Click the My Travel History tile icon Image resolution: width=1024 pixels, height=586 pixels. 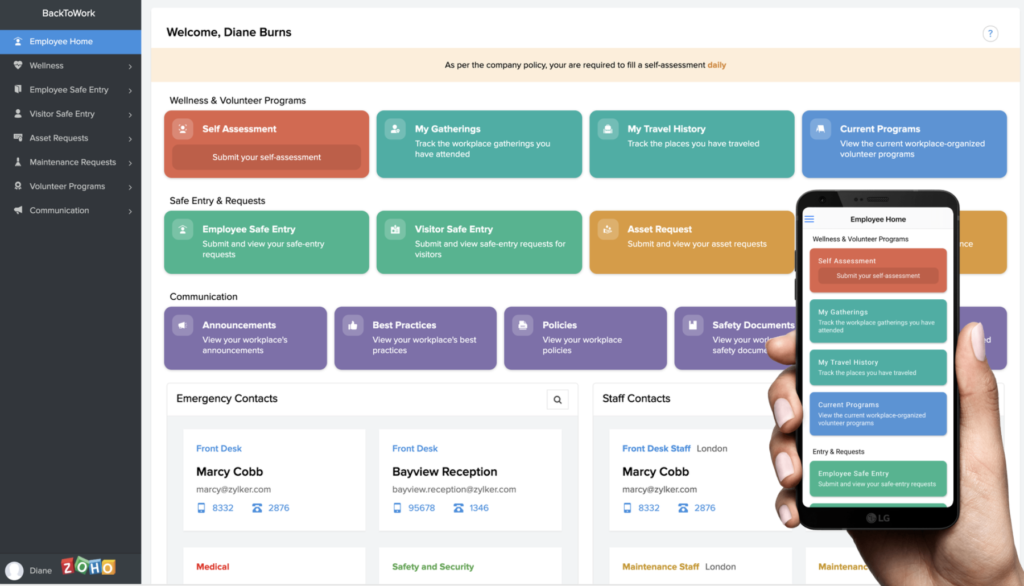(608, 129)
